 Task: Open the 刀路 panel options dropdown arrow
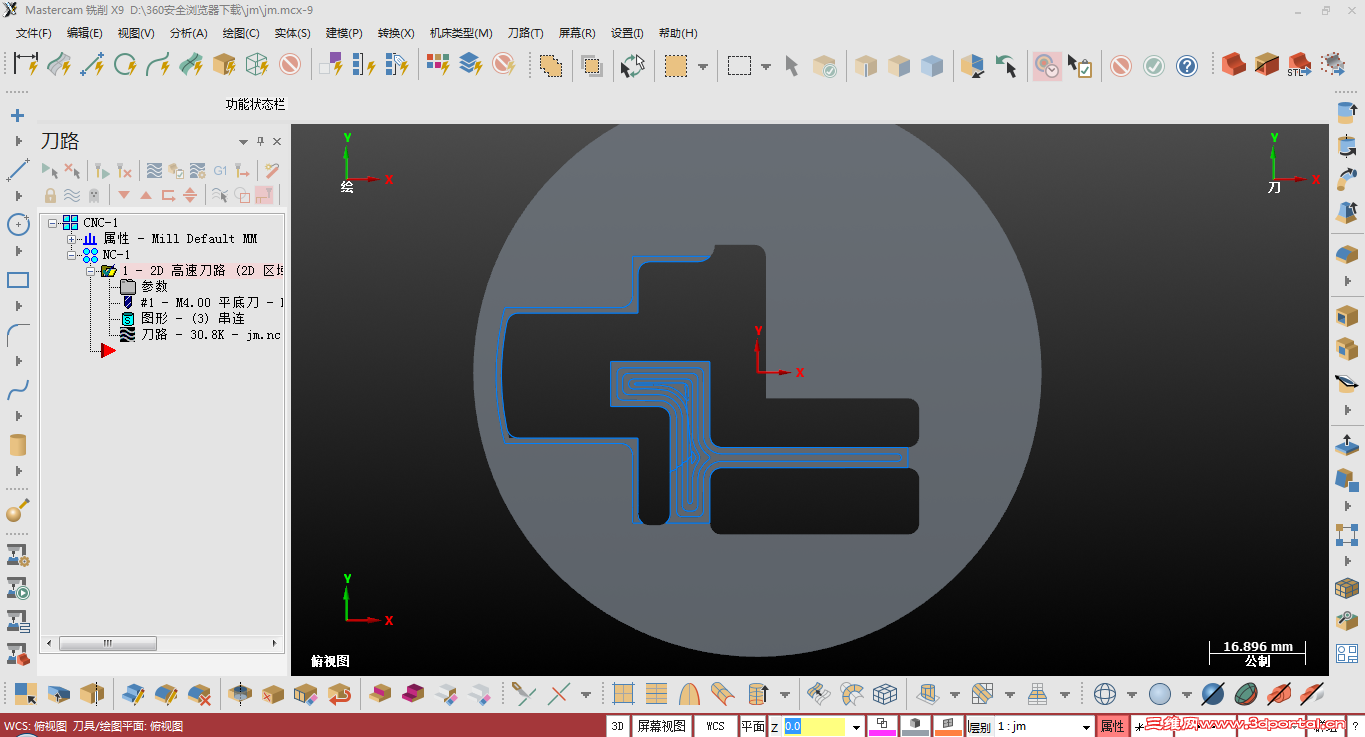tap(243, 142)
